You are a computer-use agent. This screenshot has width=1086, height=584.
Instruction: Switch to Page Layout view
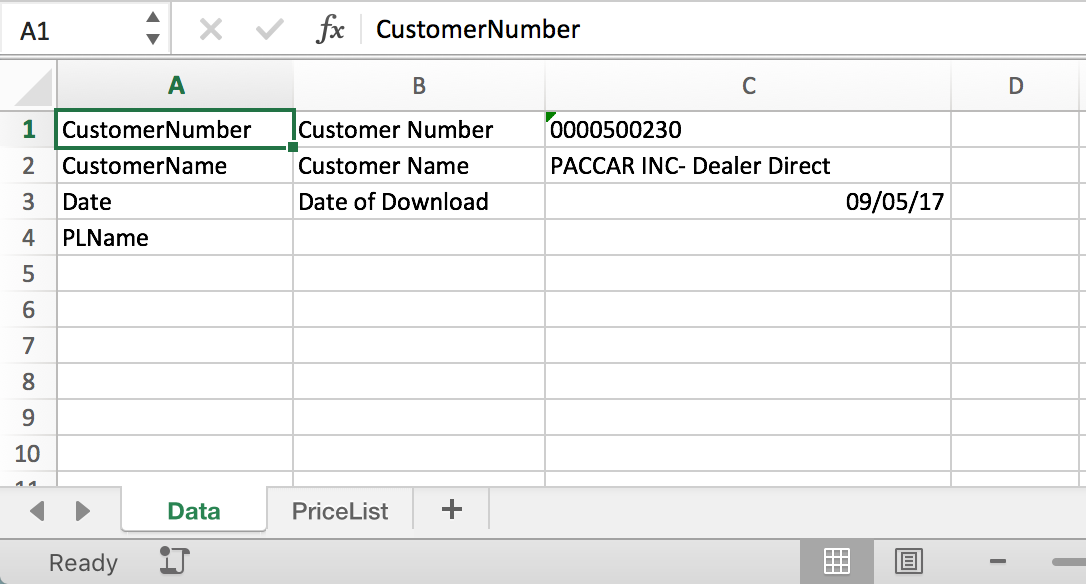click(x=908, y=562)
